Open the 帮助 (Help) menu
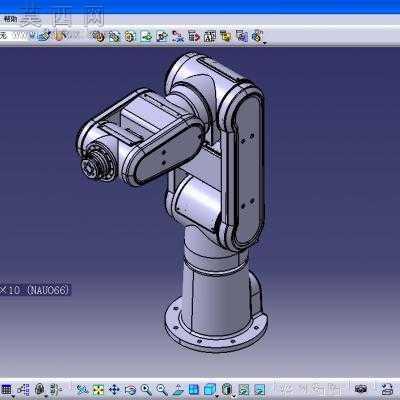 tap(10, 20)
